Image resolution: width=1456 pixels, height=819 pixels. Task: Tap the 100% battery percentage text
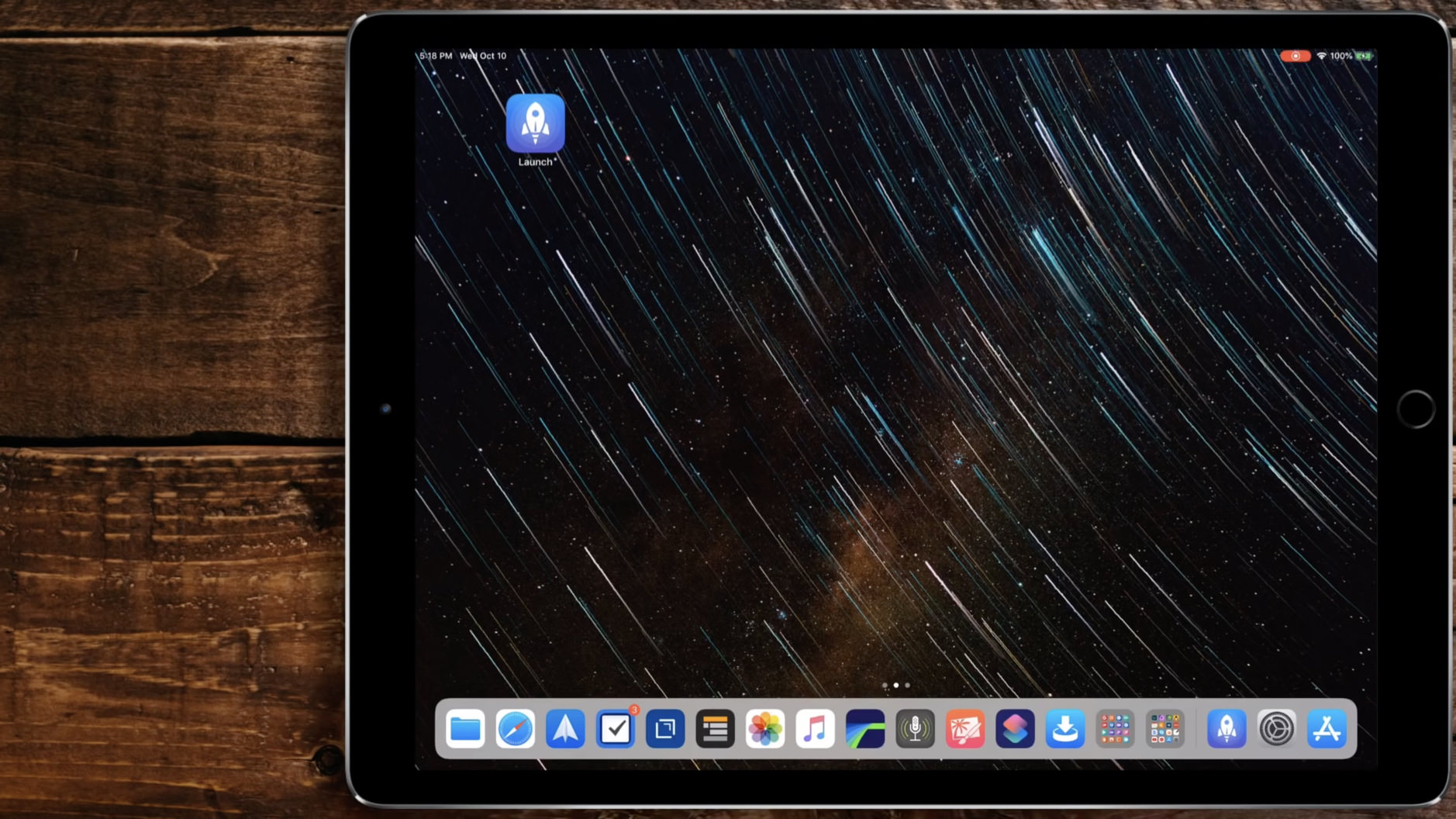pos(1341,56)
